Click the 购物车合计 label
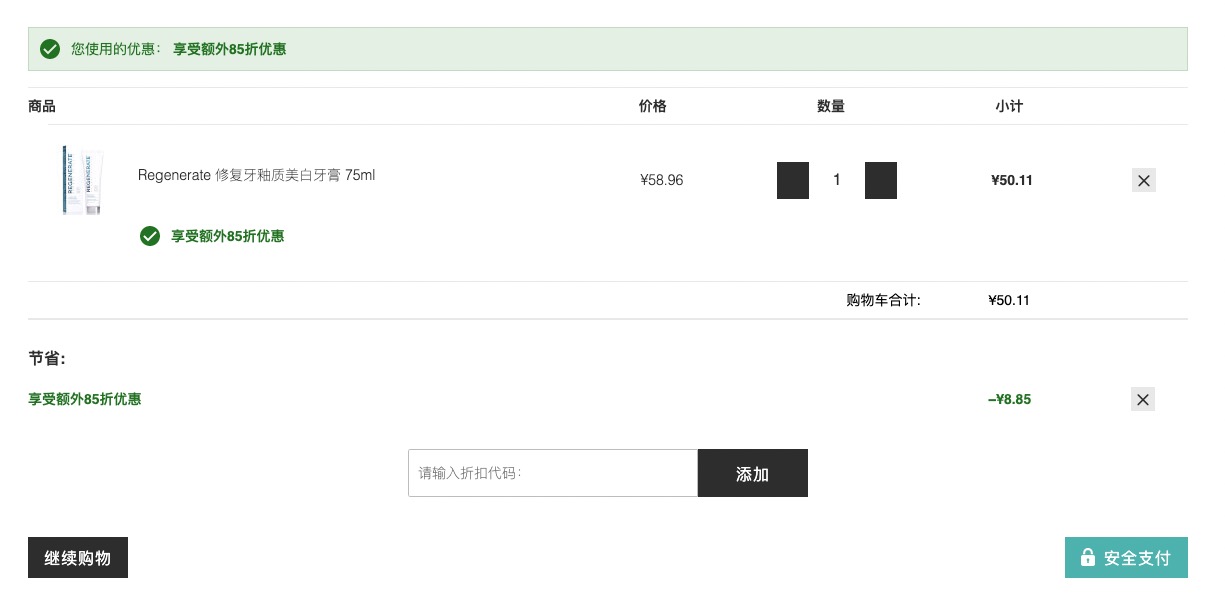 (883, 300)
